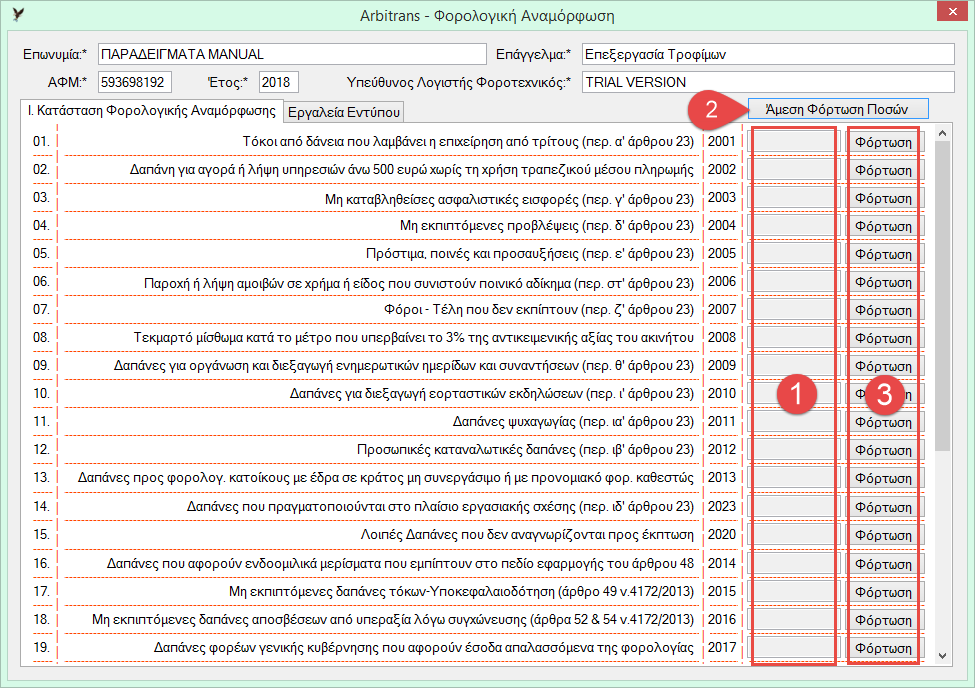
Task: Switch to the Κατάσταση Φορολογικής Αναμόρφωσης tab
Action: coord(151,111)
